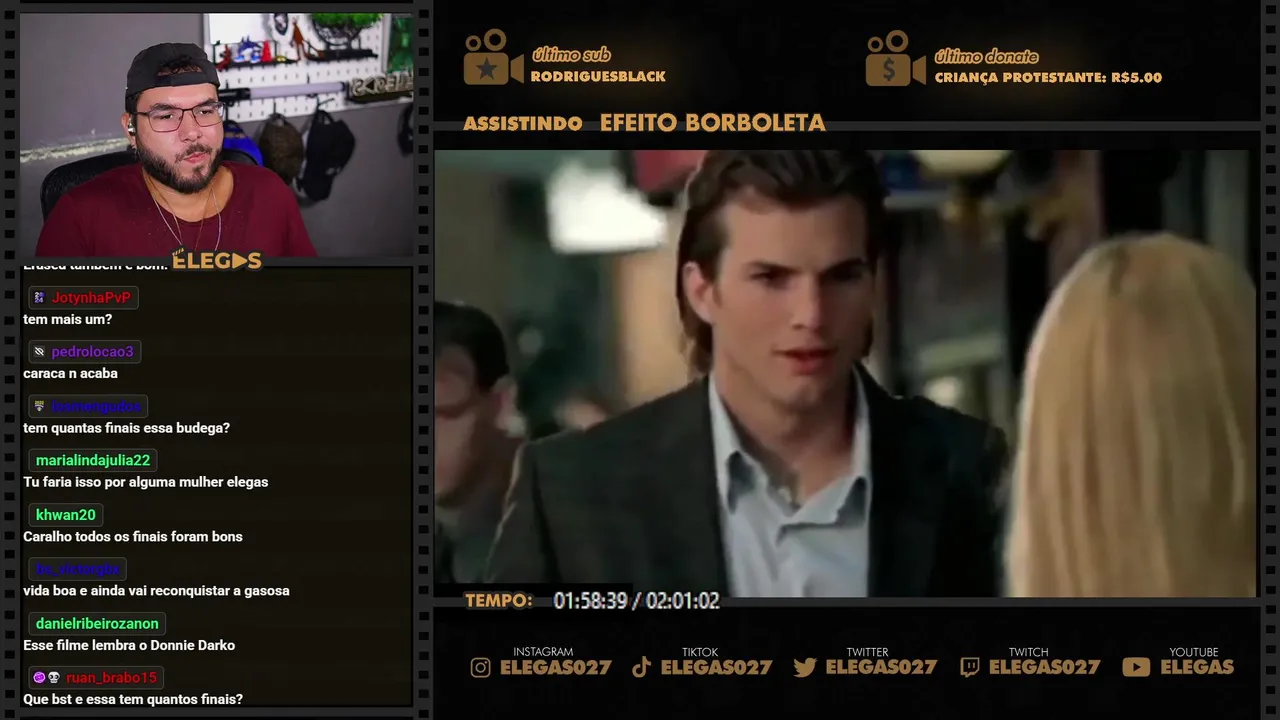
Task: Open the ruan_brabo15 chat username
Action: pos(111,678)
